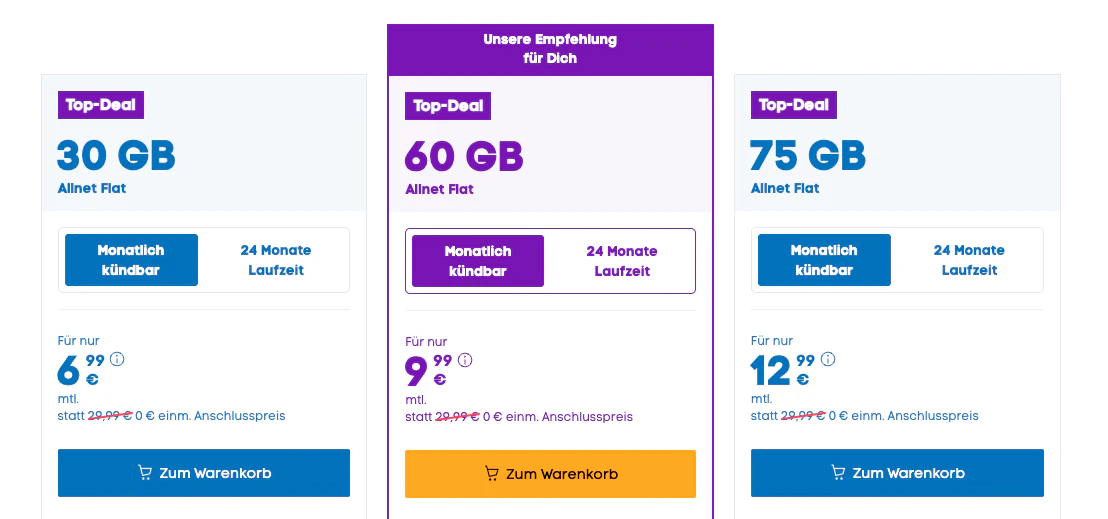Switch 60 GB plan to 24 Monate Laufzeit

point(622,261)
